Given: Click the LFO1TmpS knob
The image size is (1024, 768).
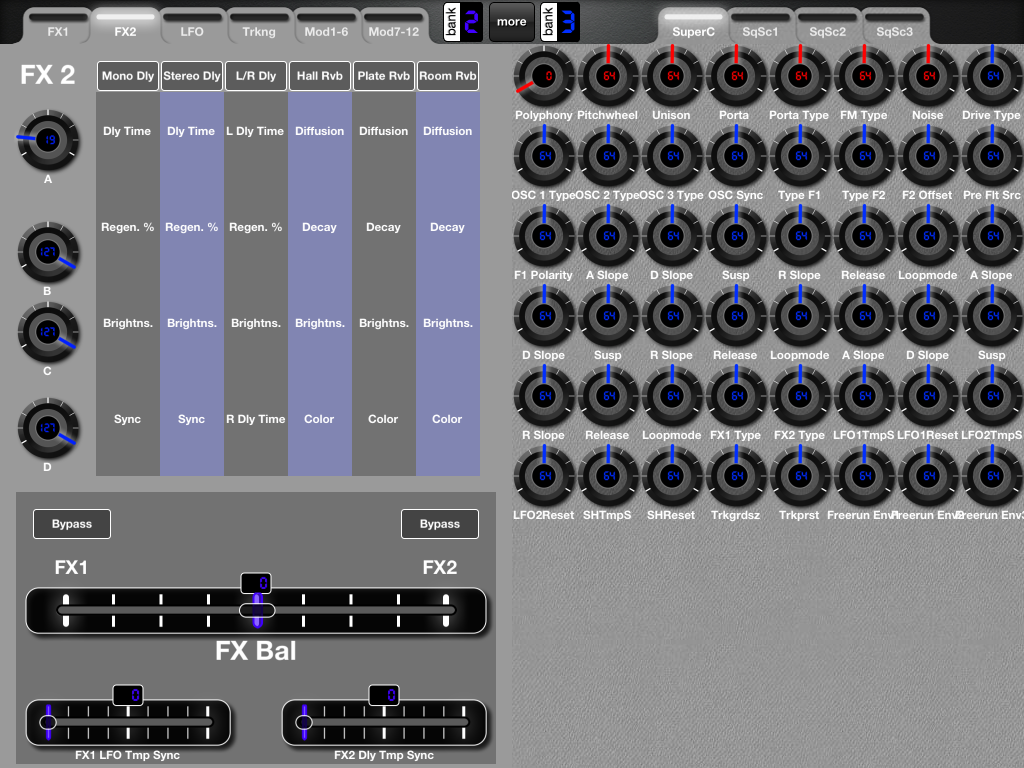Looking at the screenshot, I should click(864, 396).
